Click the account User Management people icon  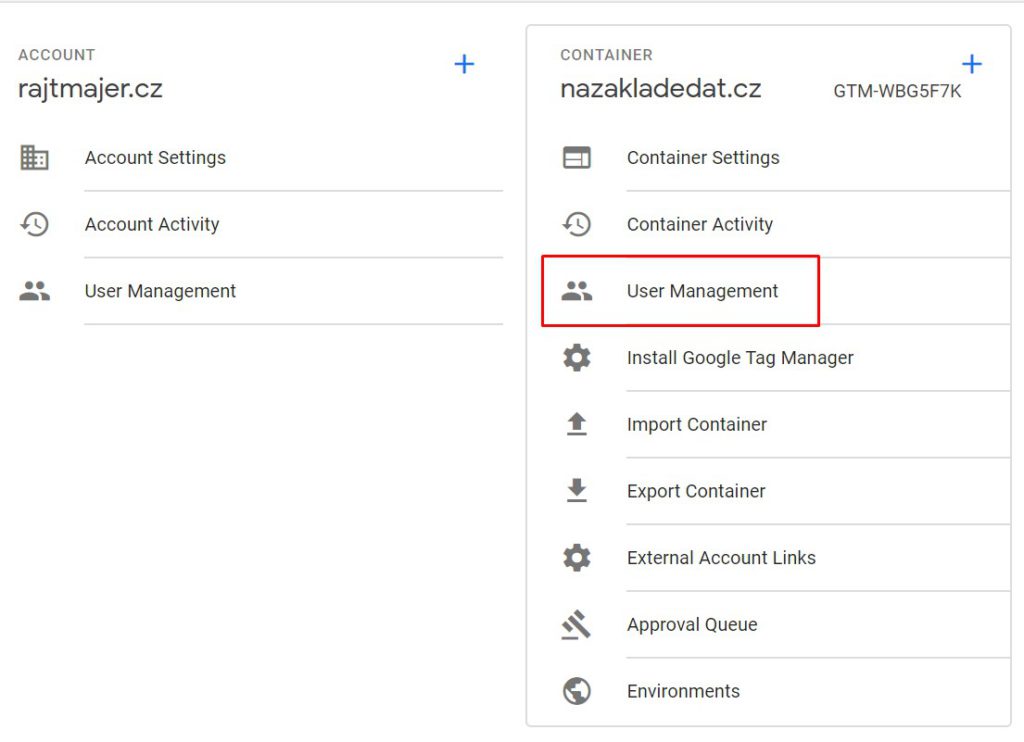35,291
